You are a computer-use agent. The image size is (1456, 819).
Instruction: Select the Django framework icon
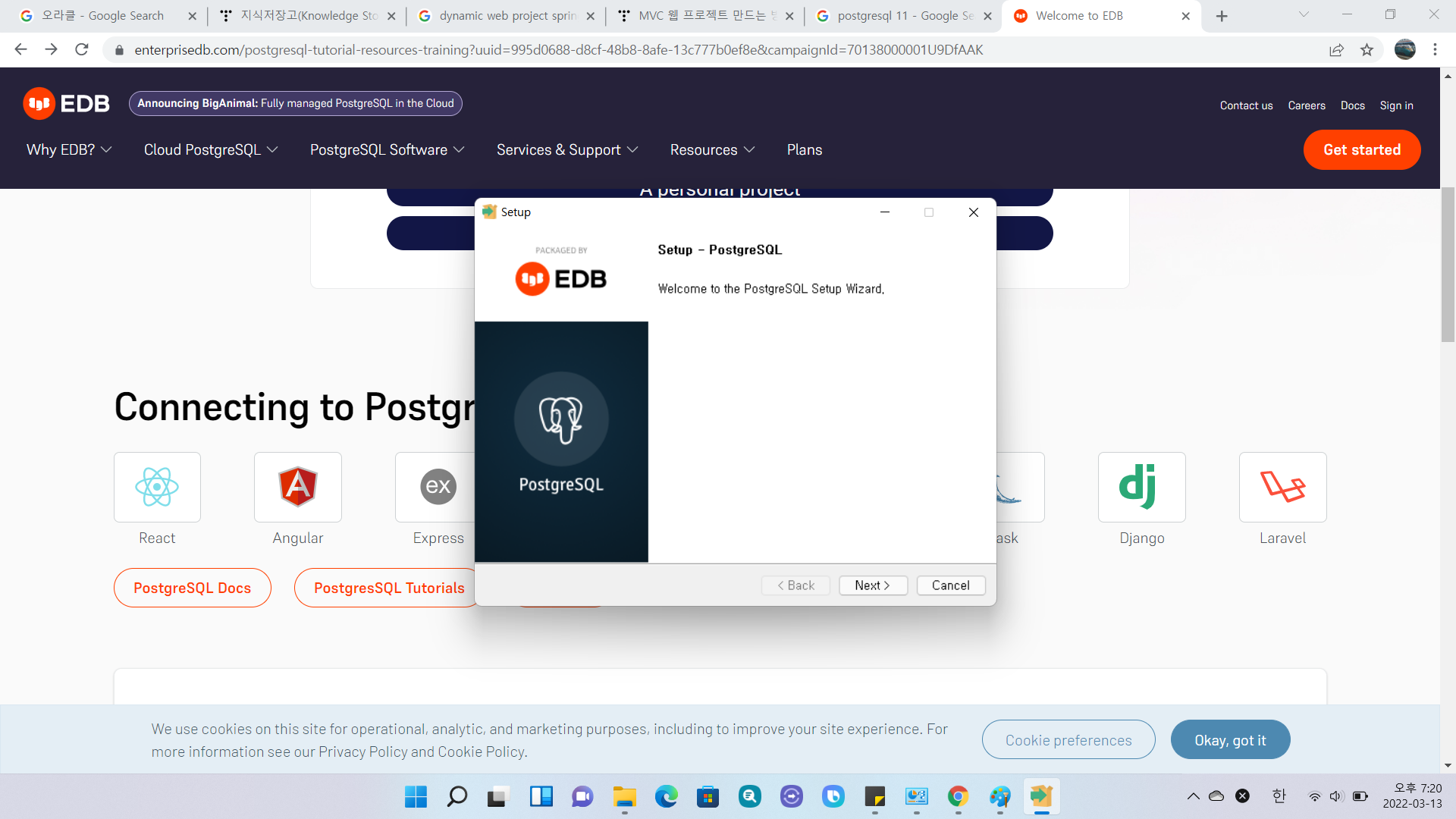coord(1141,487)
